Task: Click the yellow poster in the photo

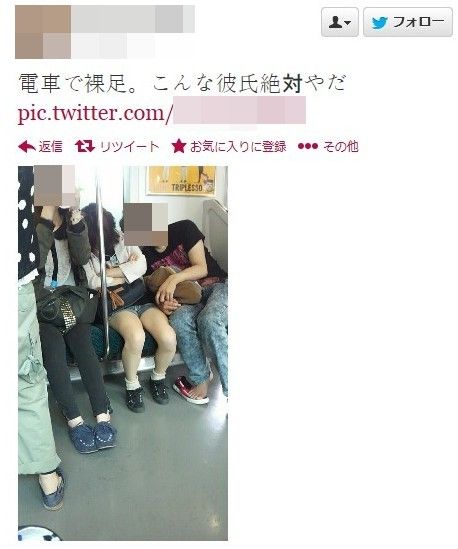Action: (x=181, y=181)
